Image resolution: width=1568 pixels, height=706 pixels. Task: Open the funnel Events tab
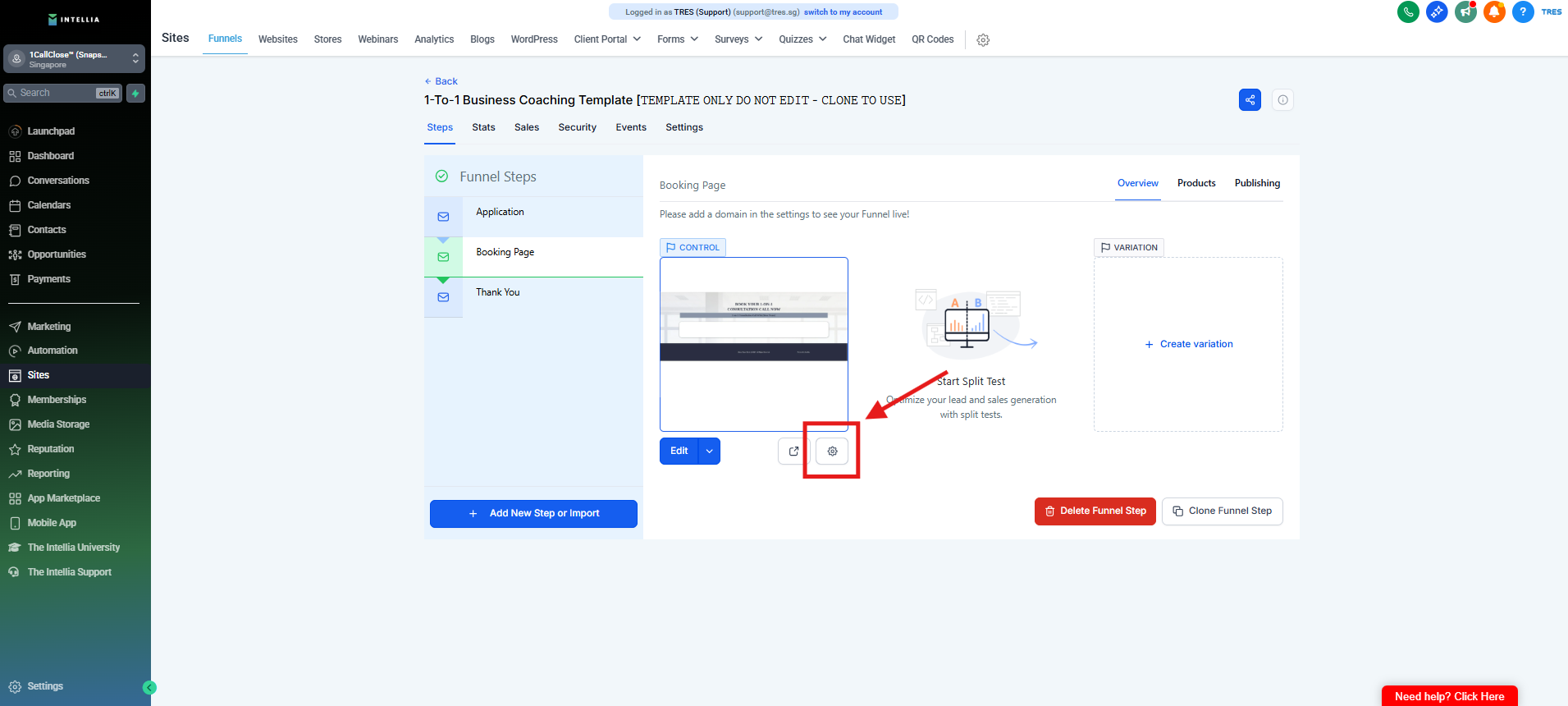coord(631,127)
